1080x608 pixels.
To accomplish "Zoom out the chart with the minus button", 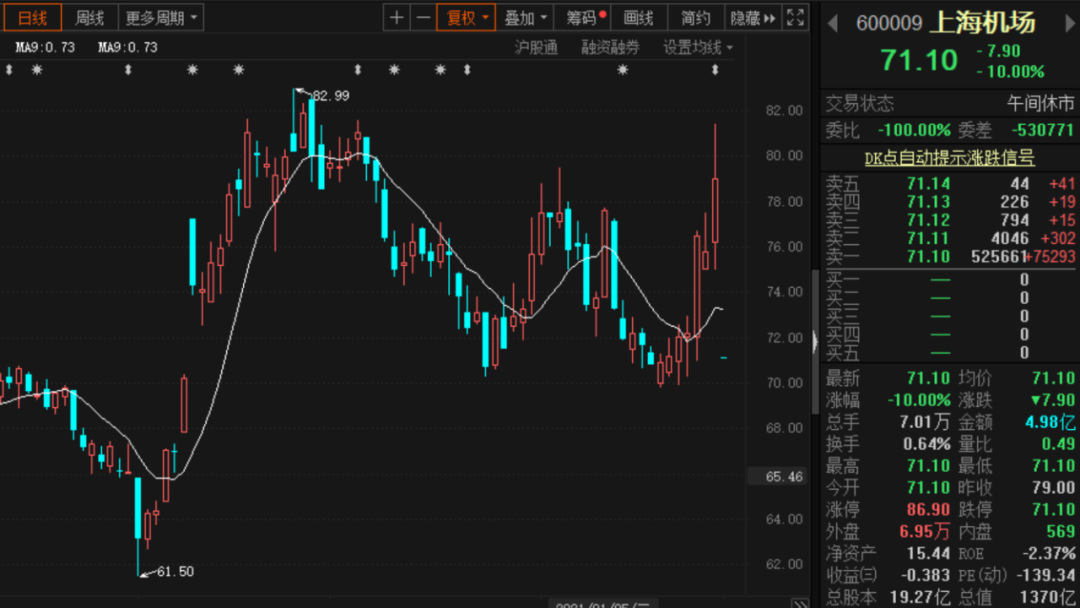I will [423, 18].
